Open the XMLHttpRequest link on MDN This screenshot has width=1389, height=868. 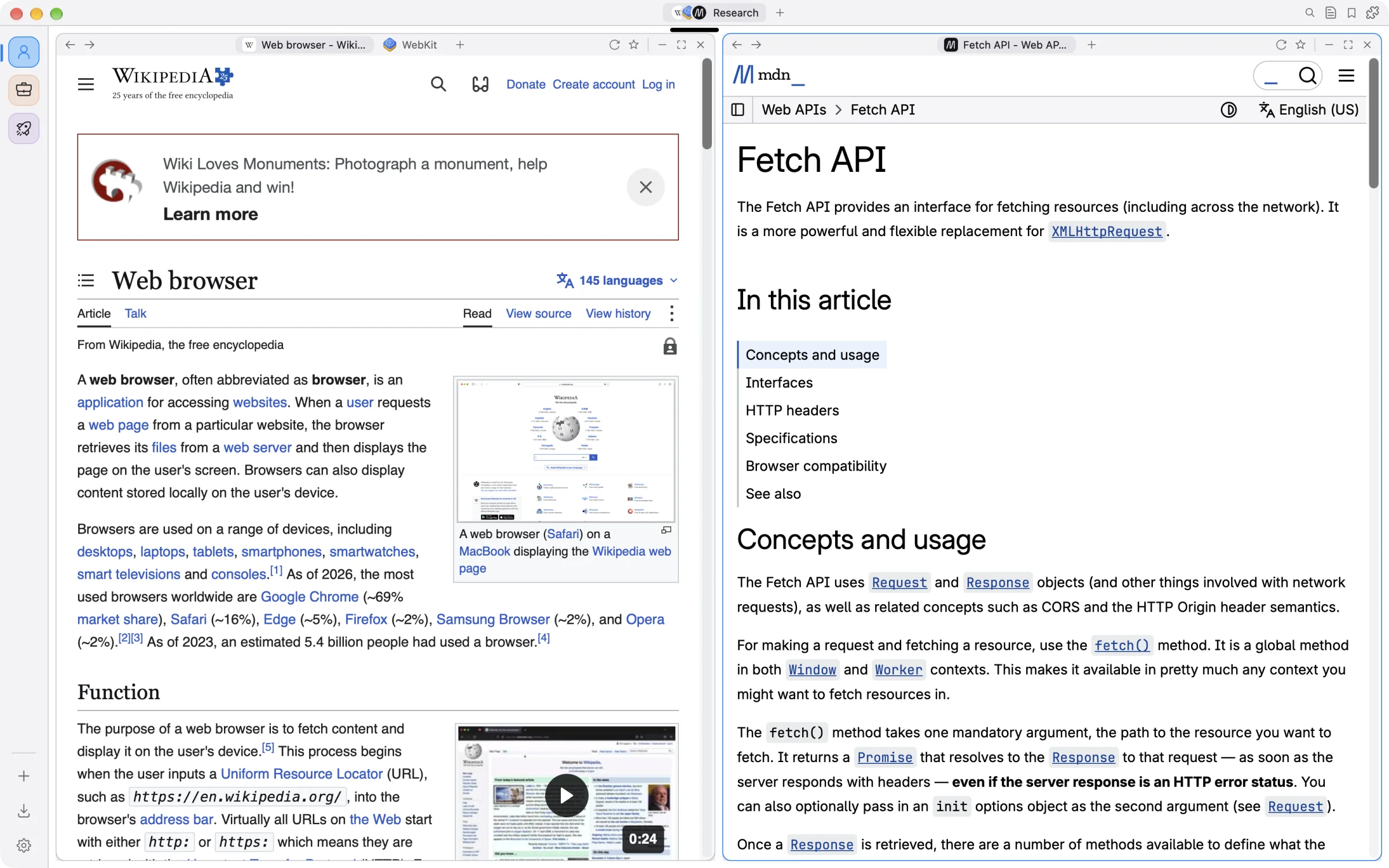point(1107,231)
